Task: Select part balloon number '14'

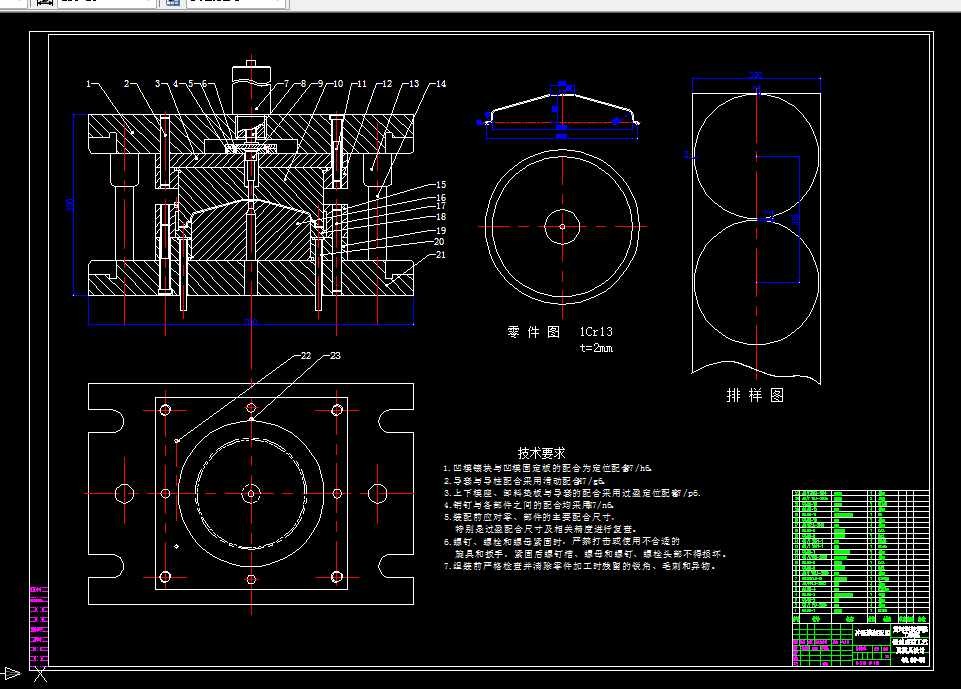Action: pyautogui.click(x=441, y=83)
